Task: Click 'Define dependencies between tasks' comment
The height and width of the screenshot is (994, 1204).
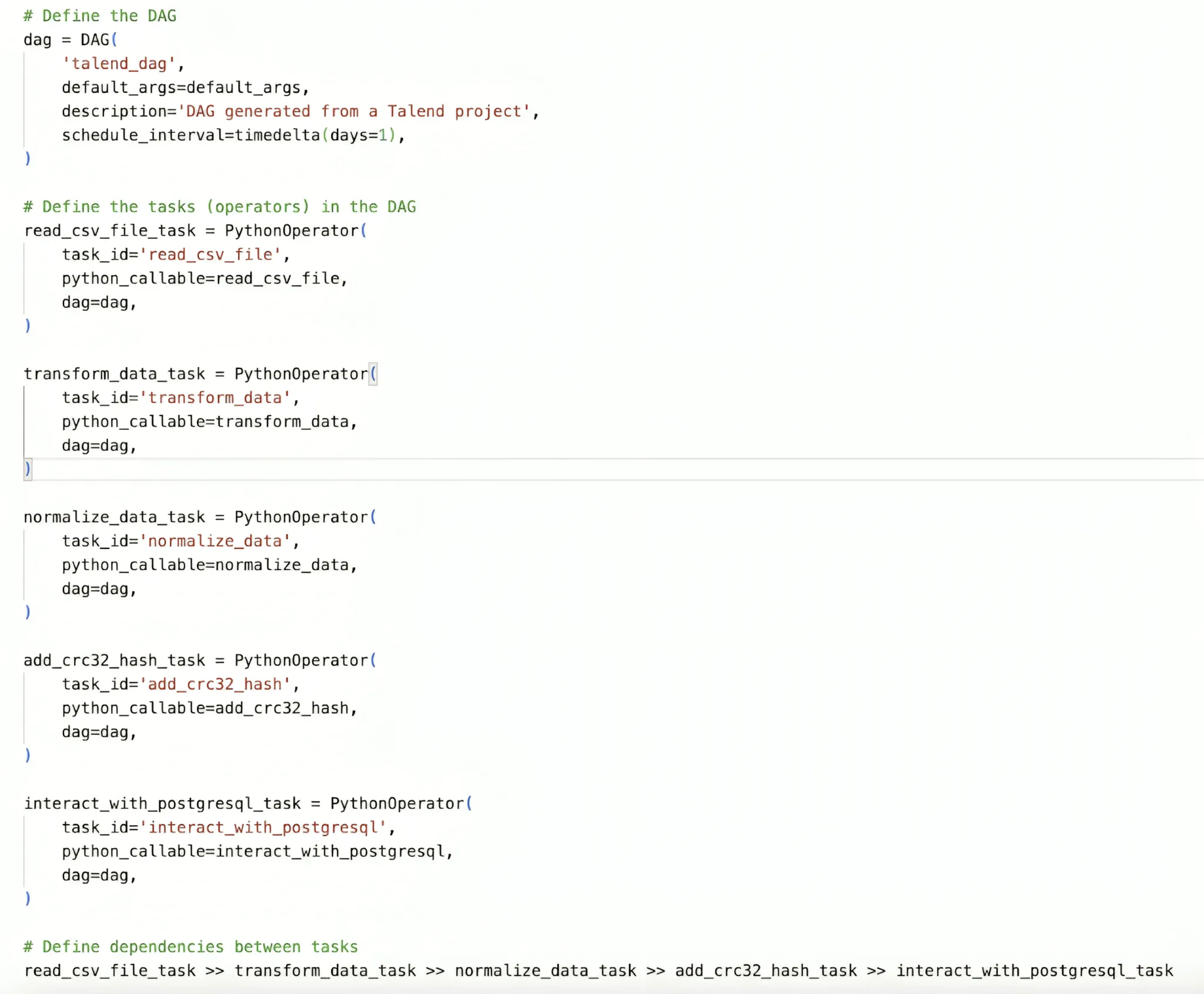Action: (x=190, y=946)
